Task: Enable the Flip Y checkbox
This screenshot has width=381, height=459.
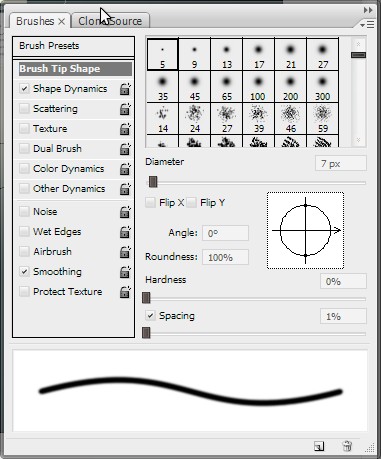Action: (191, 202)
